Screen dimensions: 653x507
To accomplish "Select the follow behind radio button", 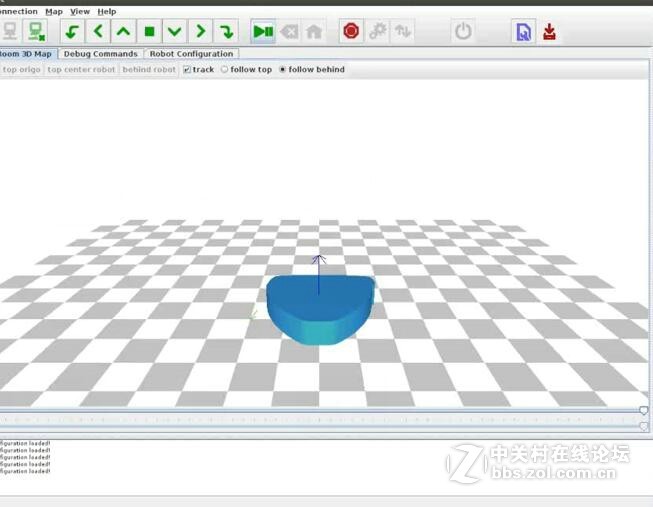I will click(283, 70).
